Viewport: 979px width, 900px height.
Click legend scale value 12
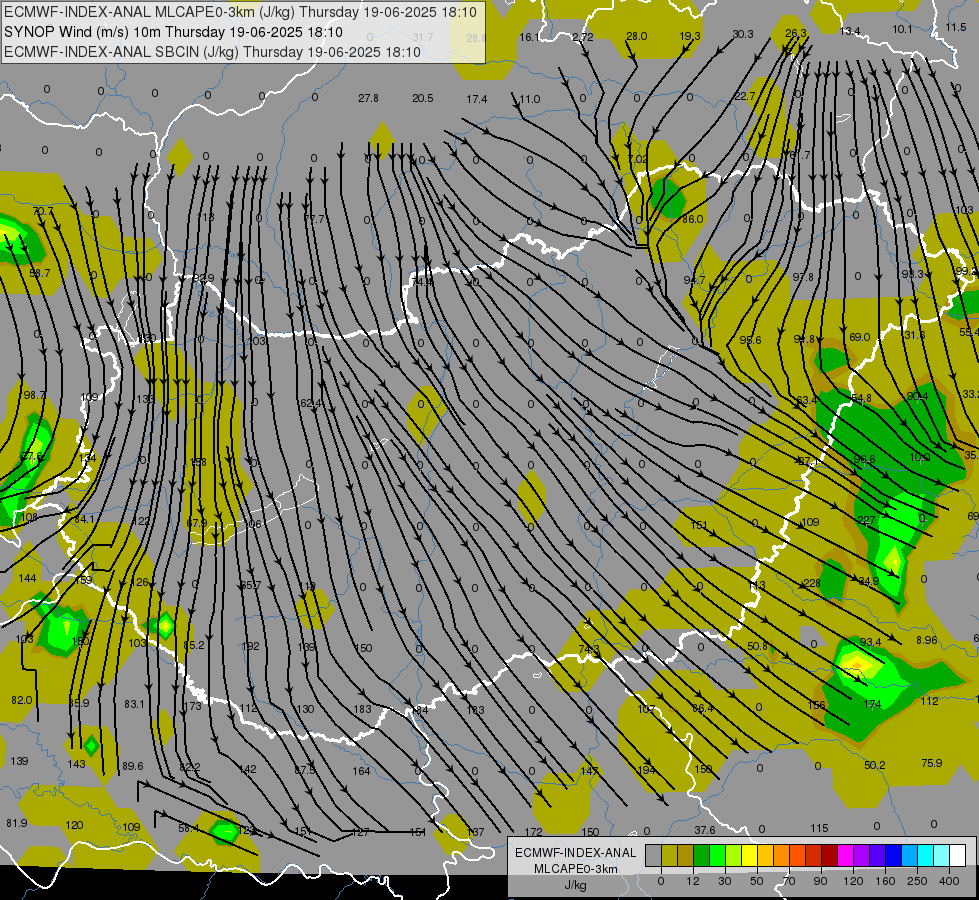coord(692,881)
